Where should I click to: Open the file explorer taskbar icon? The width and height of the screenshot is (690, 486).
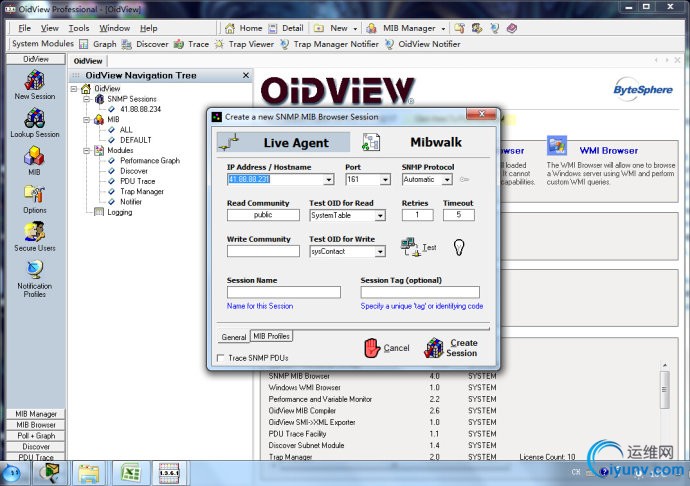(89, 473)
